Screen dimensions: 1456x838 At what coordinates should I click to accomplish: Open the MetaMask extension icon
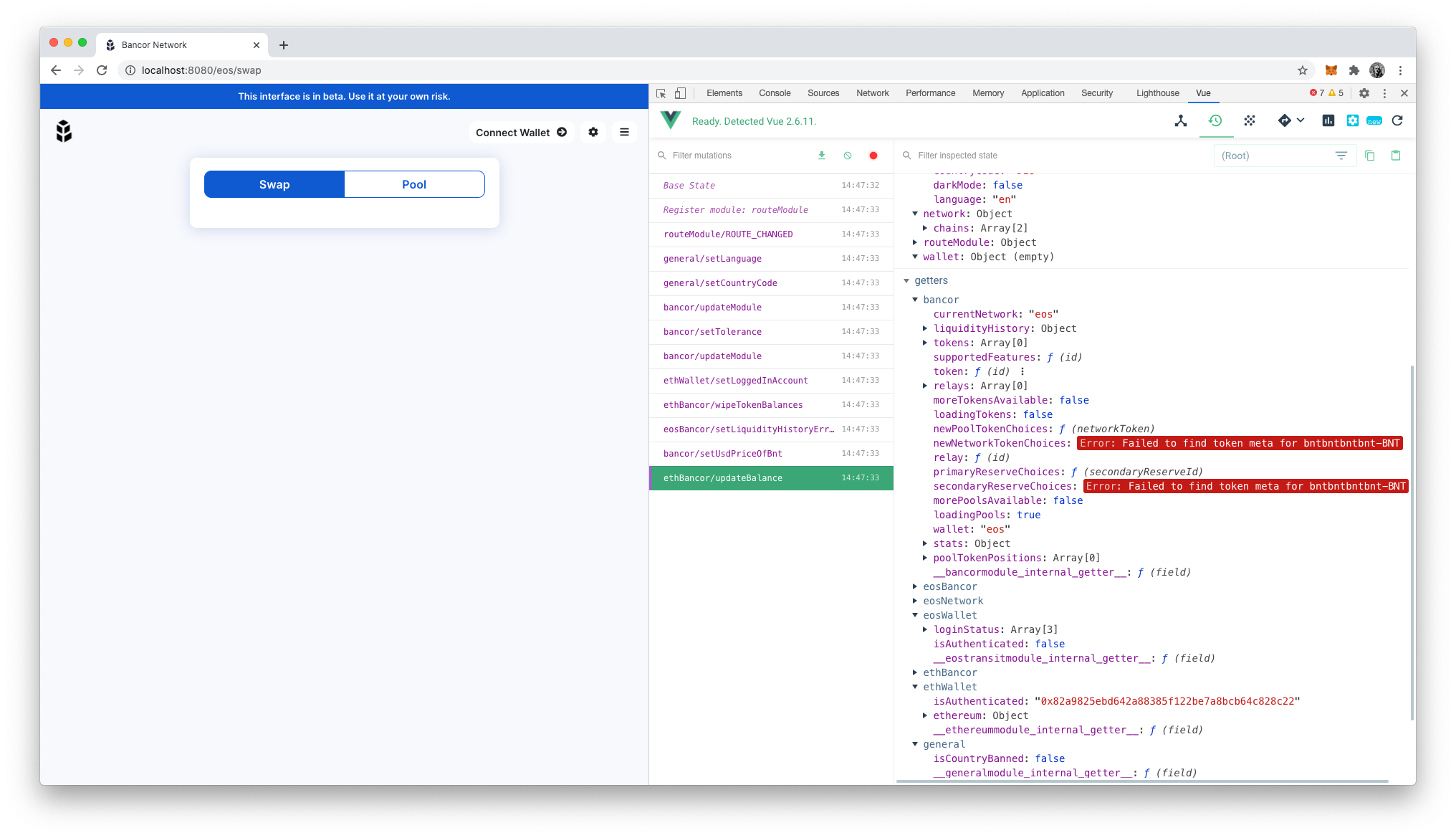(1331, 70)
